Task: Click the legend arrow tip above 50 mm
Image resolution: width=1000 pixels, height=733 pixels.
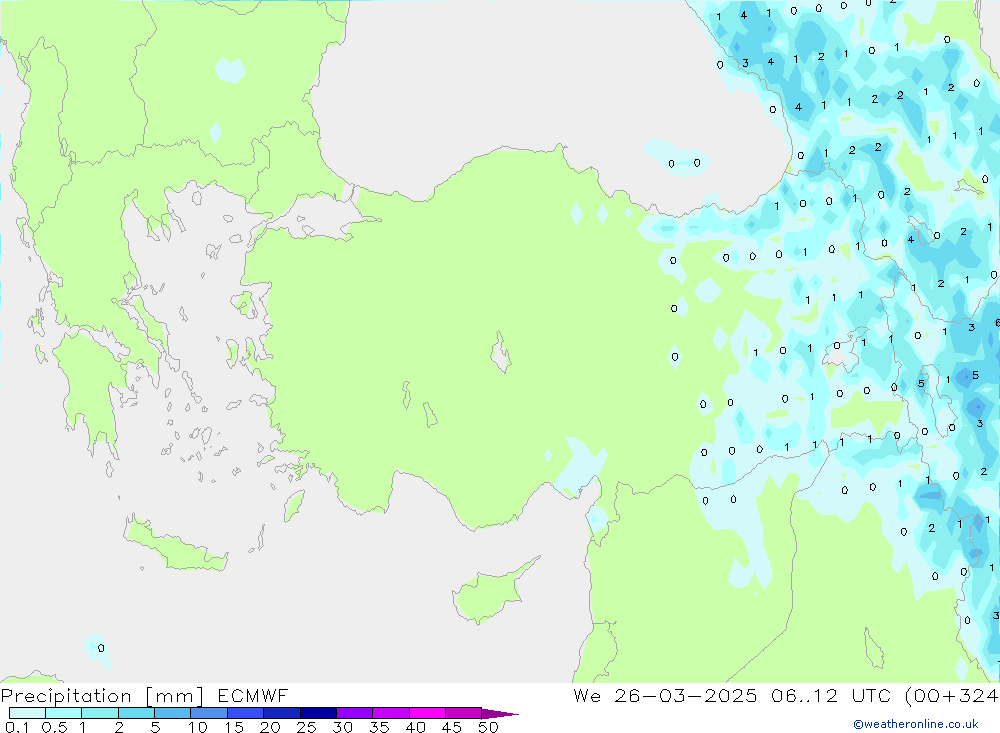Action: tap(500, 714)
